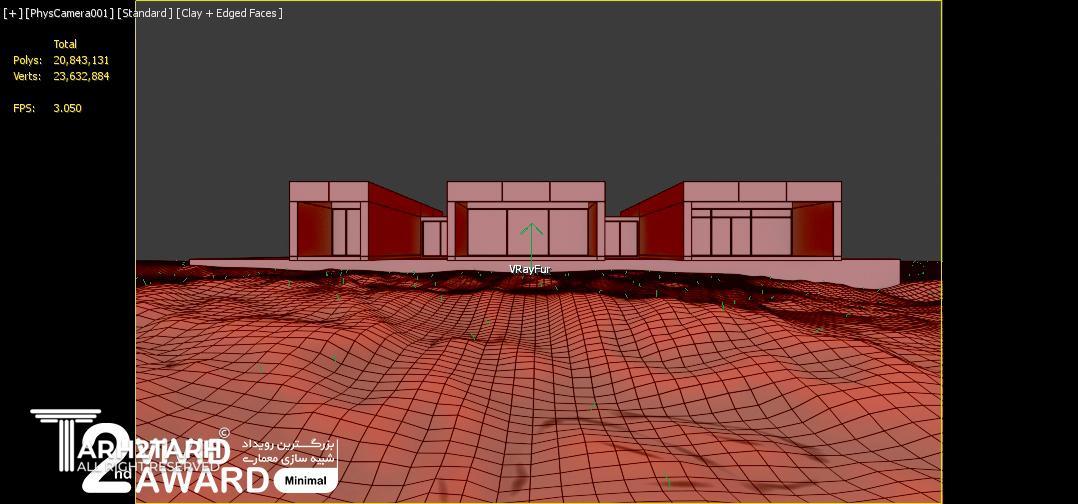Select the center building's glass facade
This screenshot has width=1078, height=504.
526,230
